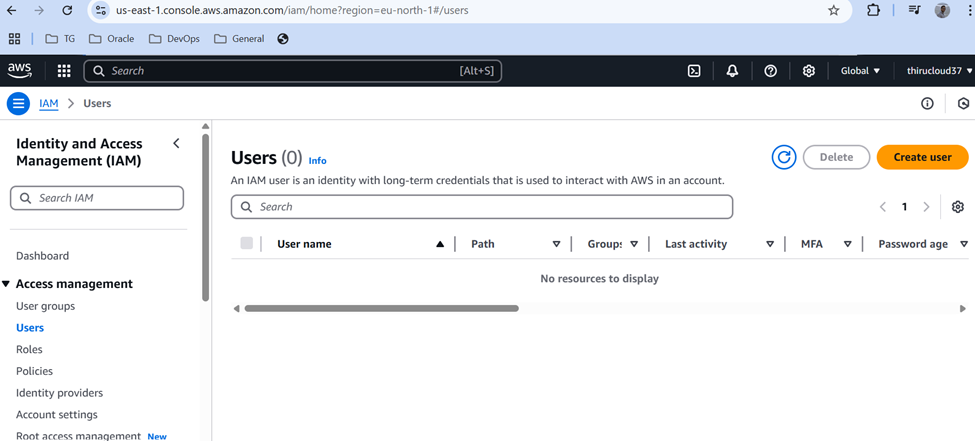
Task: Launch AWS CloudShell icon
Action: (x=695, y=71)
